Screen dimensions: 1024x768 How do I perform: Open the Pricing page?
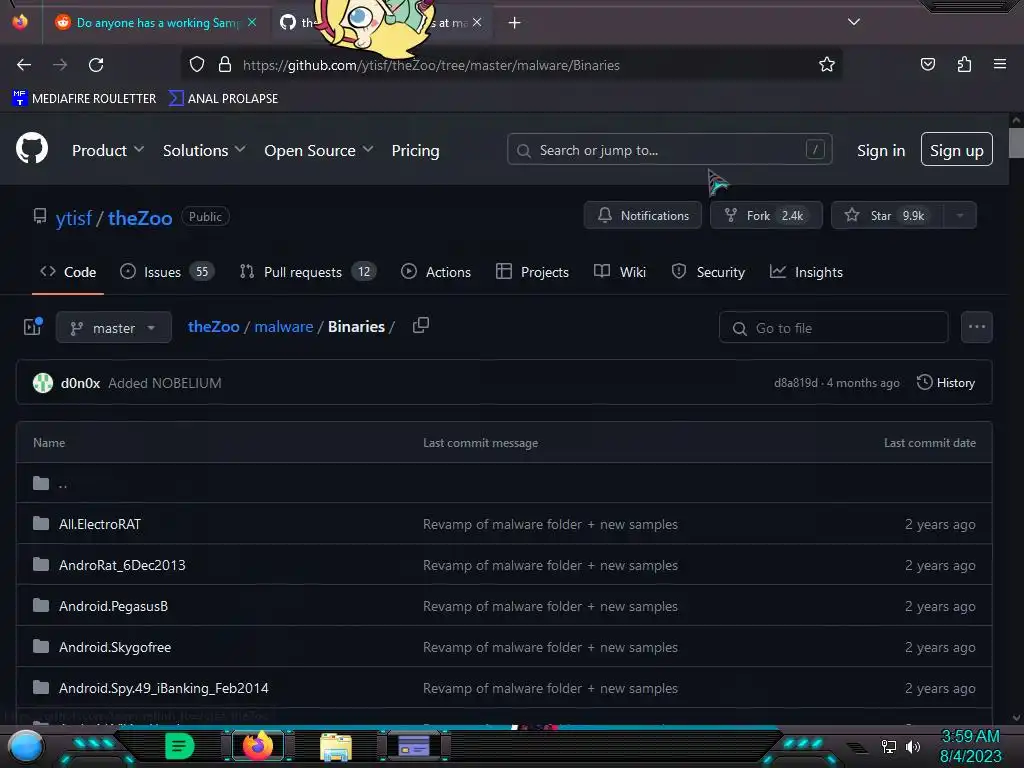(x=415, y=151)
